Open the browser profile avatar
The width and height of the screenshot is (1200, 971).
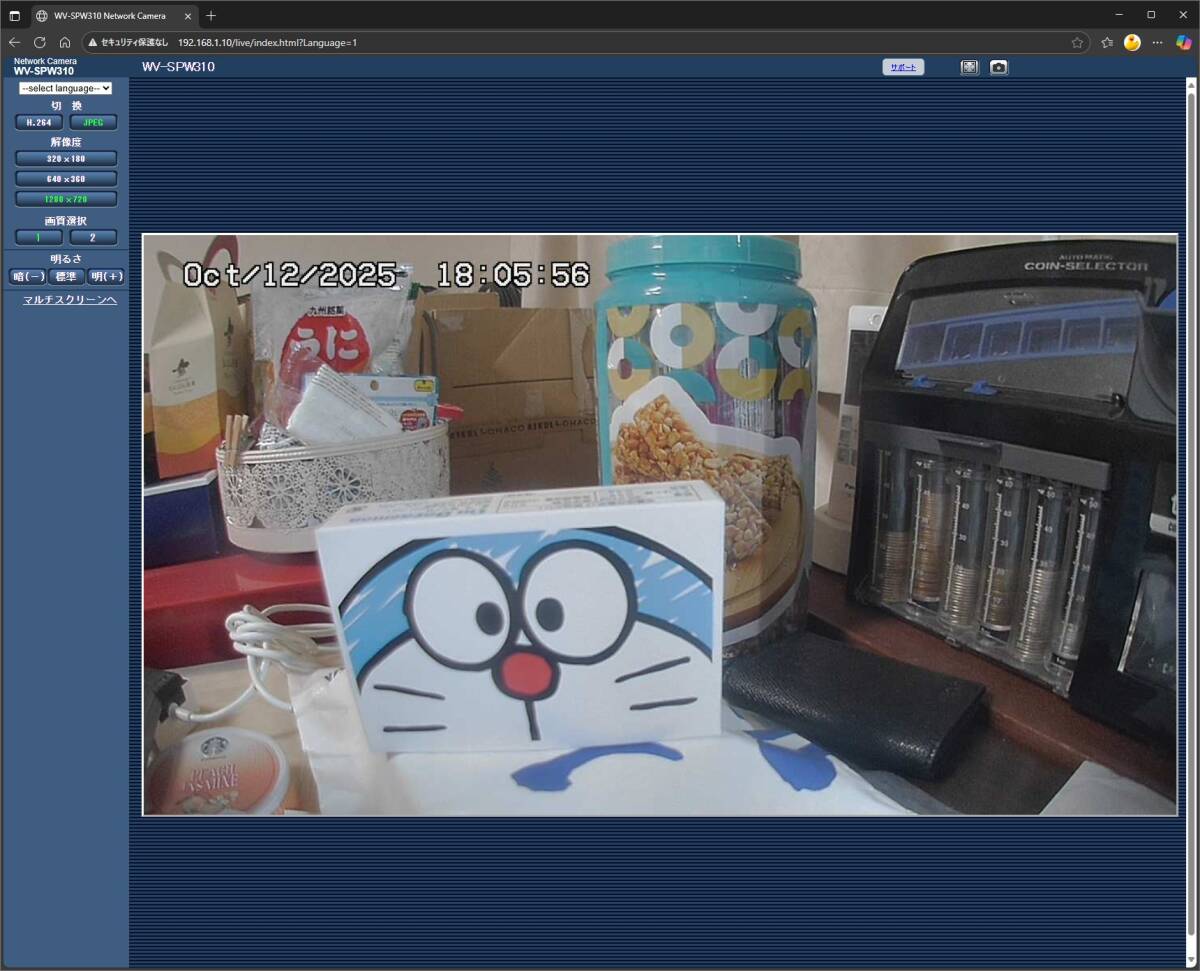1132,42
